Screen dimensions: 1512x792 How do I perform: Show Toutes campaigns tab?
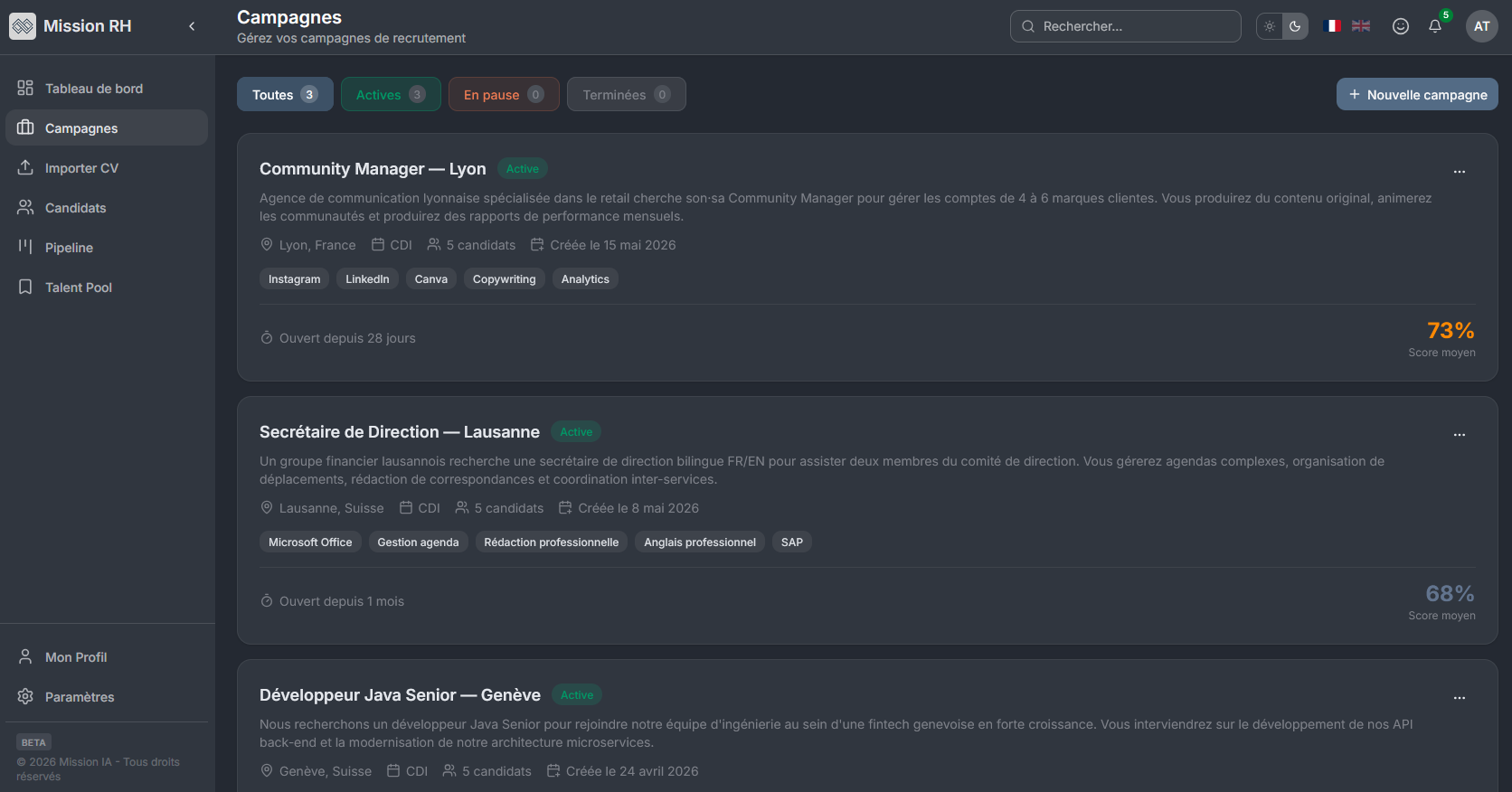point(285,94)
